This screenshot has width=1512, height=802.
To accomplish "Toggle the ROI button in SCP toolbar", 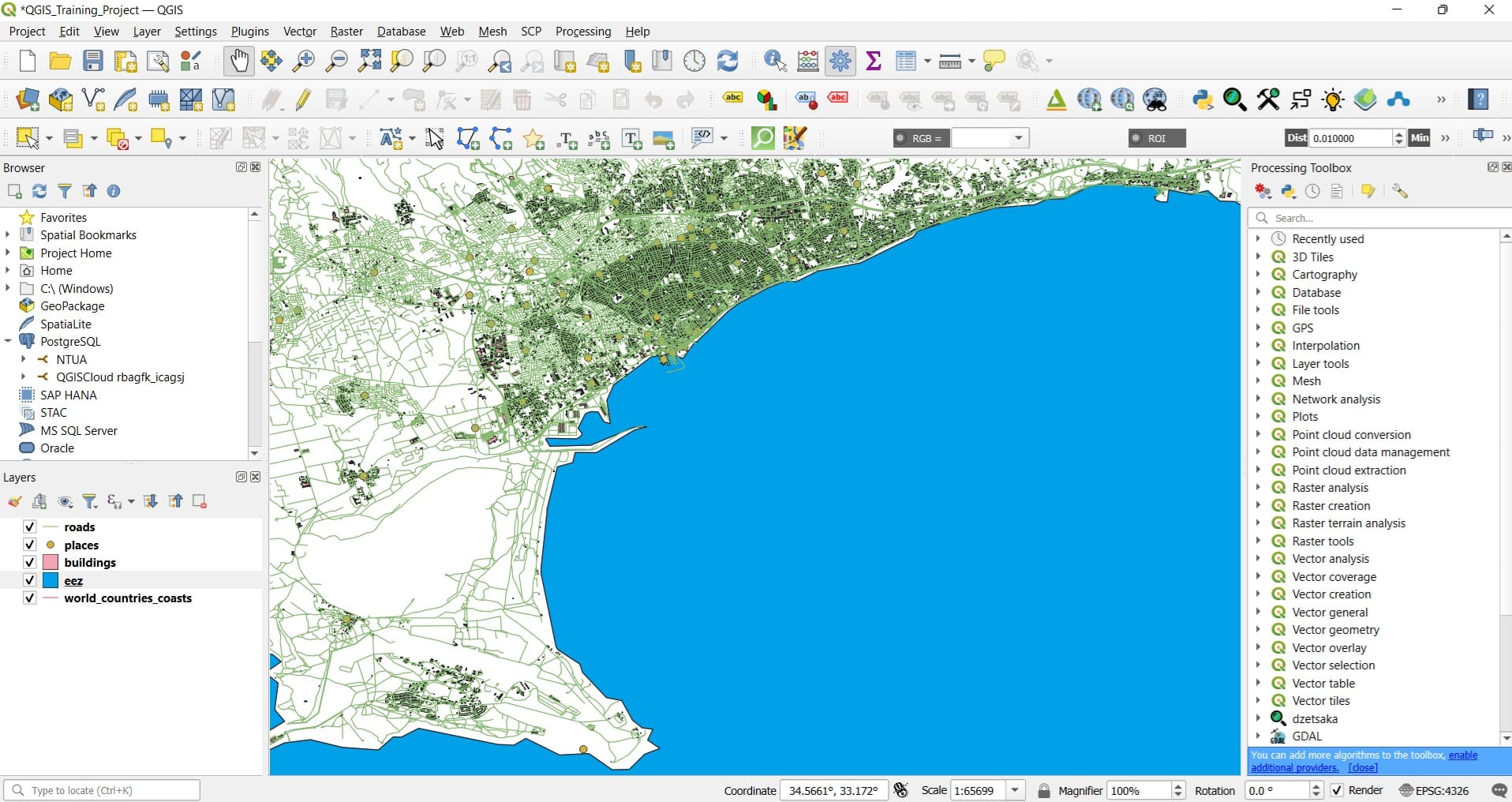I will (1157, 138).
